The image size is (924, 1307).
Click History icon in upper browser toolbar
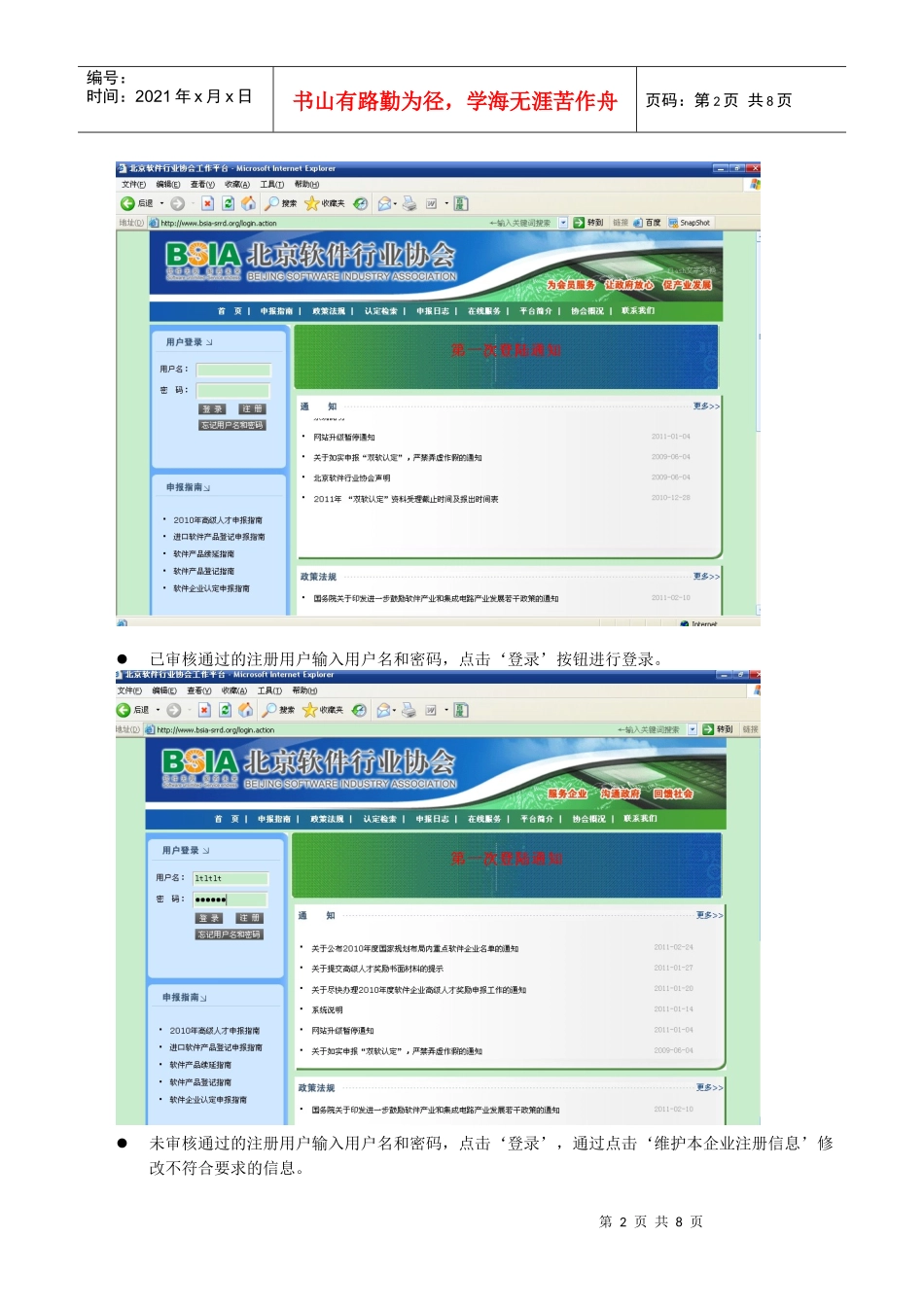(x=361, y=203)
